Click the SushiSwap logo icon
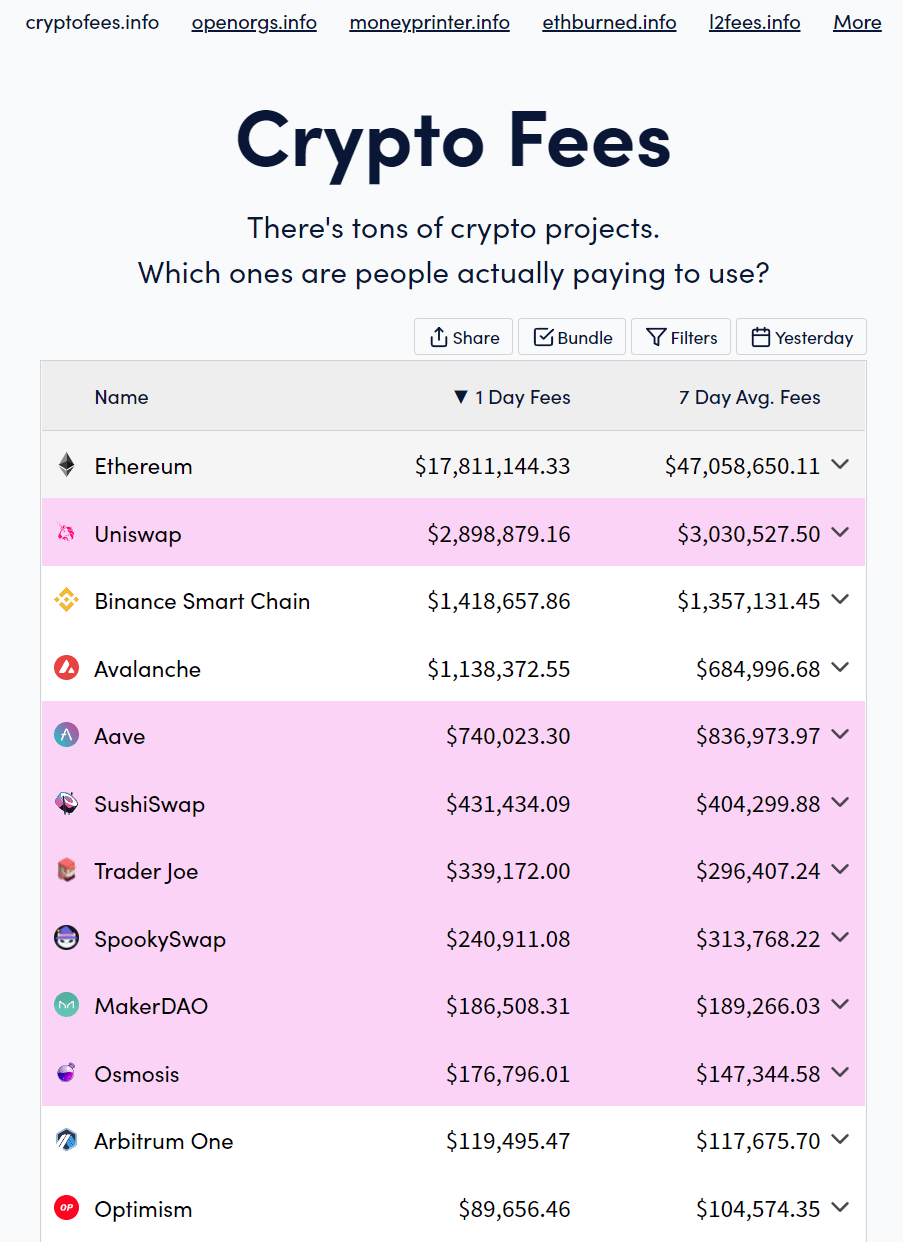 coord(66,803)
